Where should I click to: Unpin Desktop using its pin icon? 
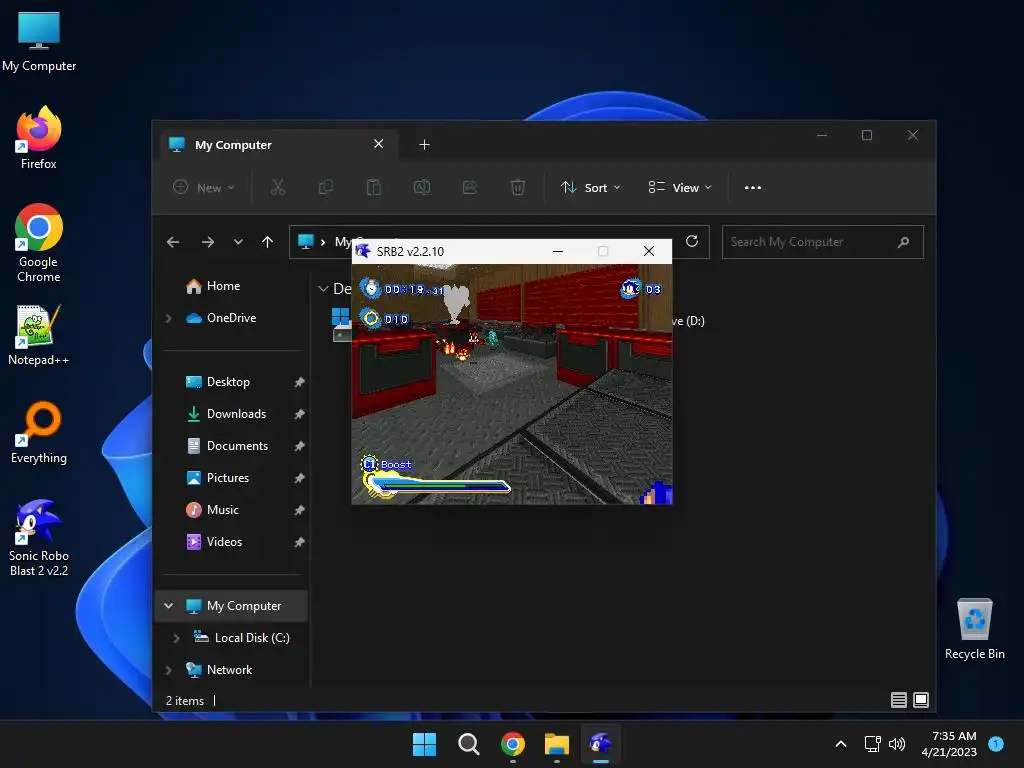(x=299, y=382)
